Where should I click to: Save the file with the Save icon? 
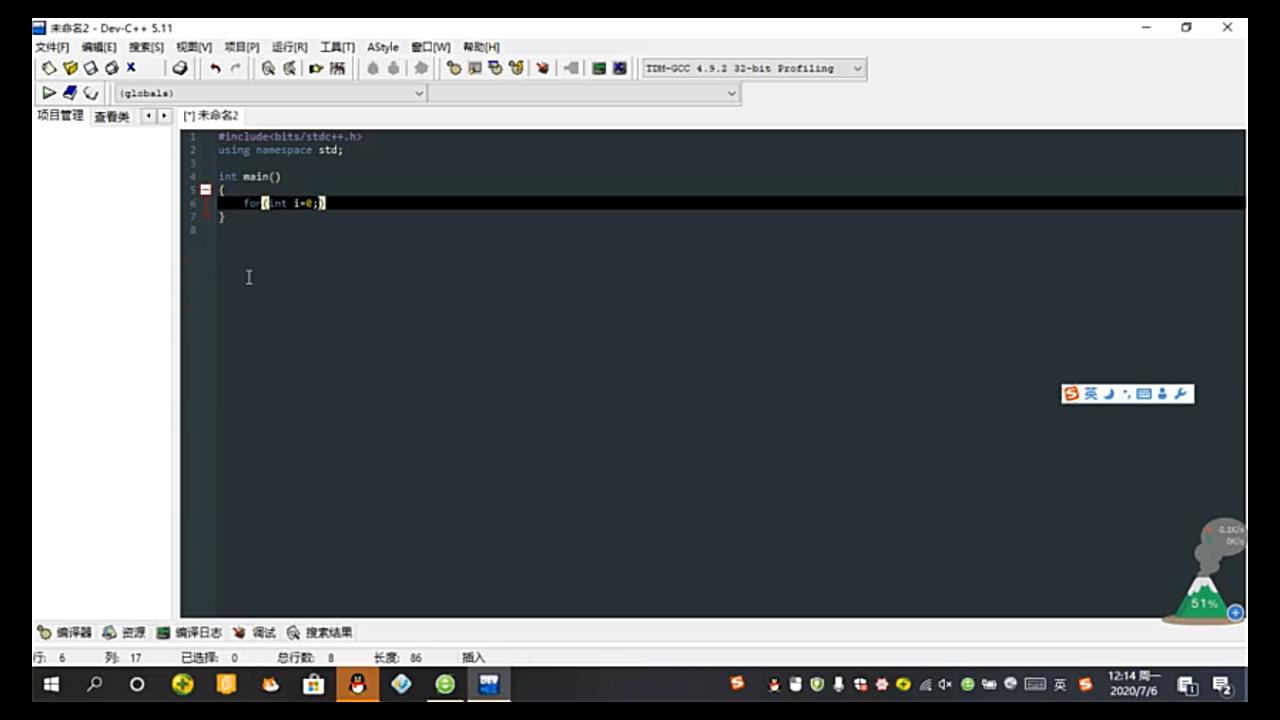(90, 68)
